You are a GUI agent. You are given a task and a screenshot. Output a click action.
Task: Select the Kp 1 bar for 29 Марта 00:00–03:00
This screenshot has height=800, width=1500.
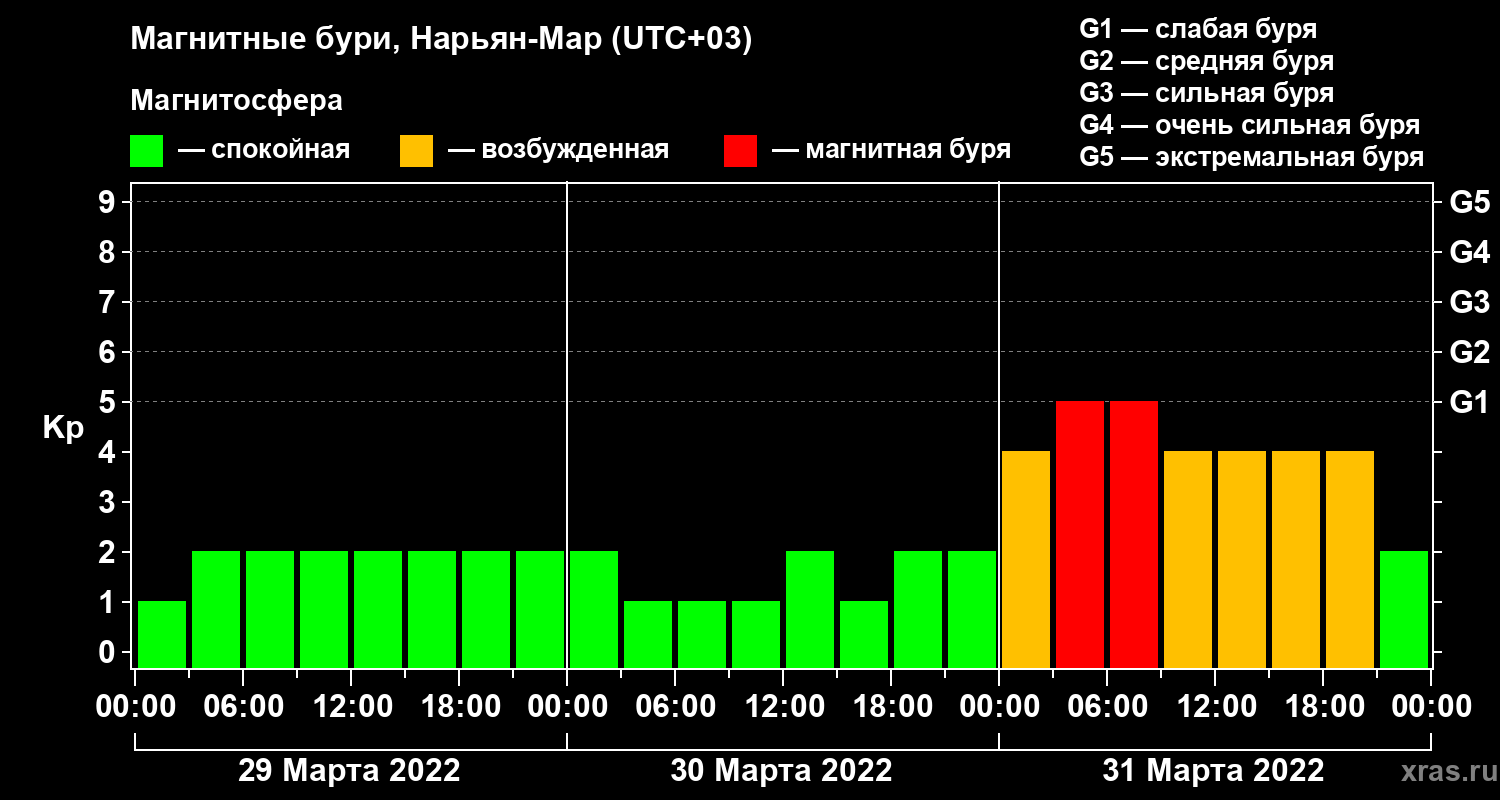tap(162, 634)
